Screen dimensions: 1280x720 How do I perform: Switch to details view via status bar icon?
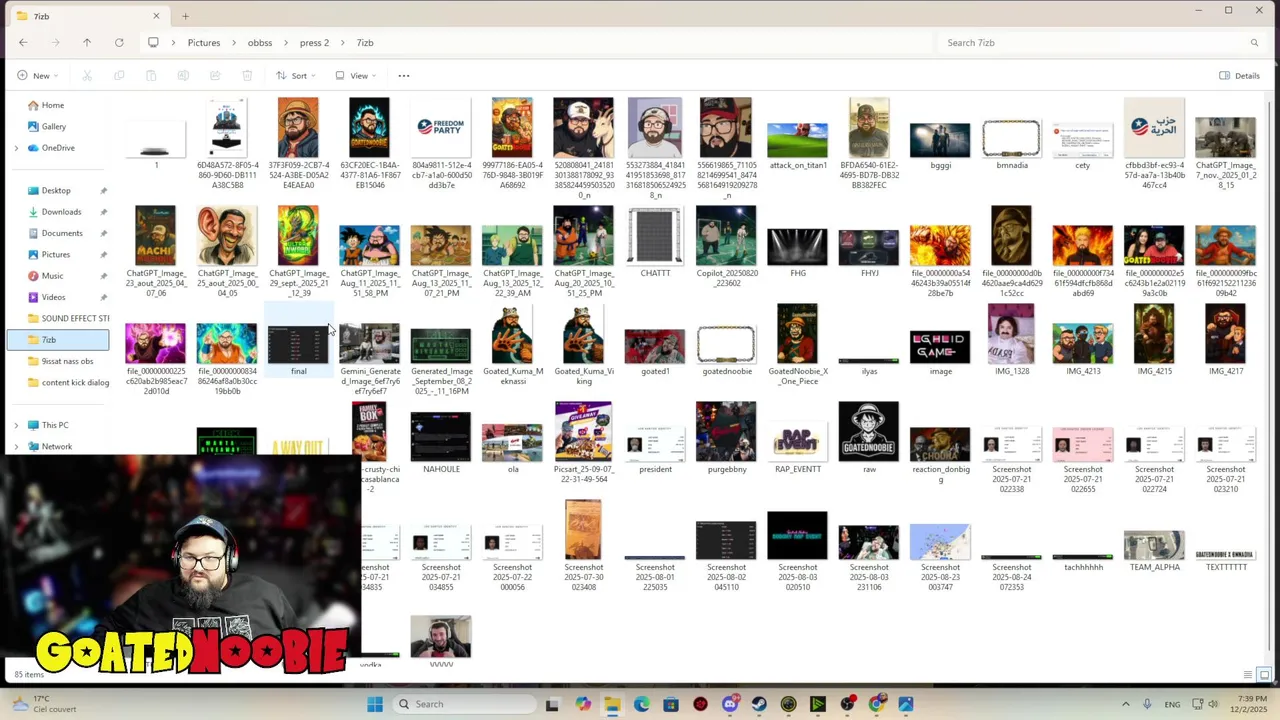coord(1248,675)
